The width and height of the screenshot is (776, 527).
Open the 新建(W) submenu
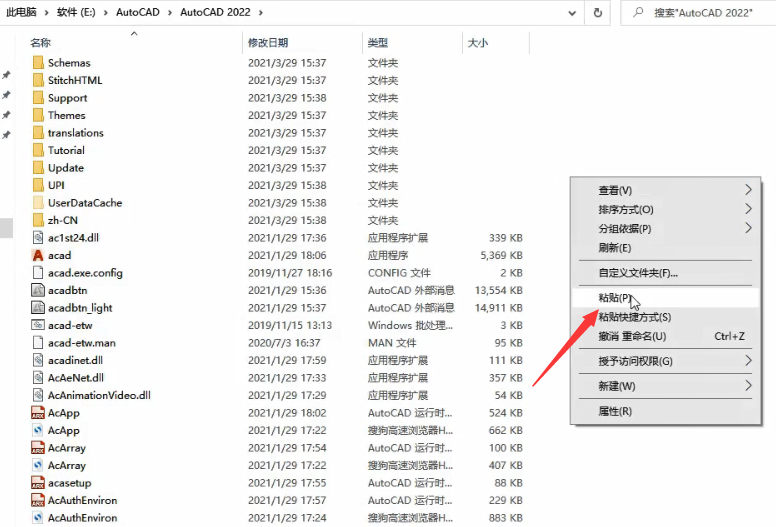666,385
